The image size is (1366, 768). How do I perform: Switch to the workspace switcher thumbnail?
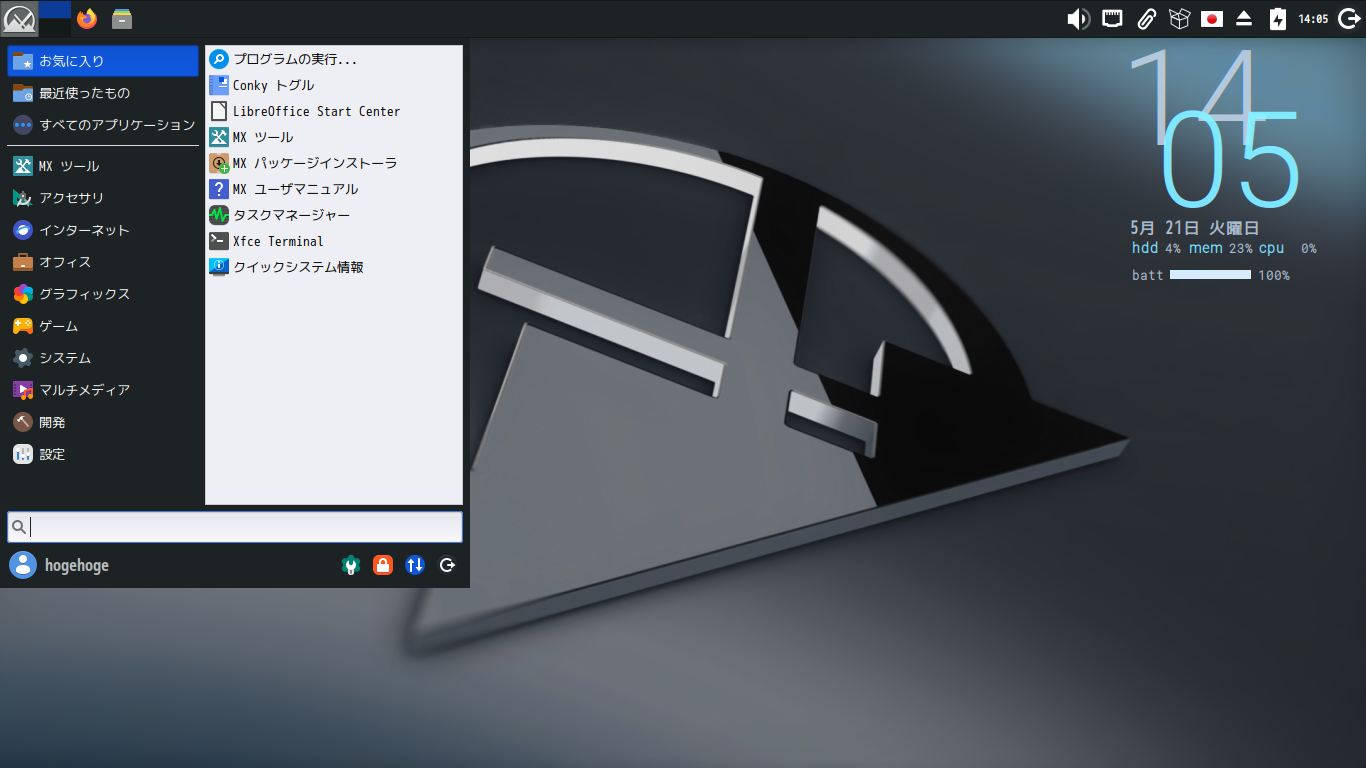click(x=55, y=18)
